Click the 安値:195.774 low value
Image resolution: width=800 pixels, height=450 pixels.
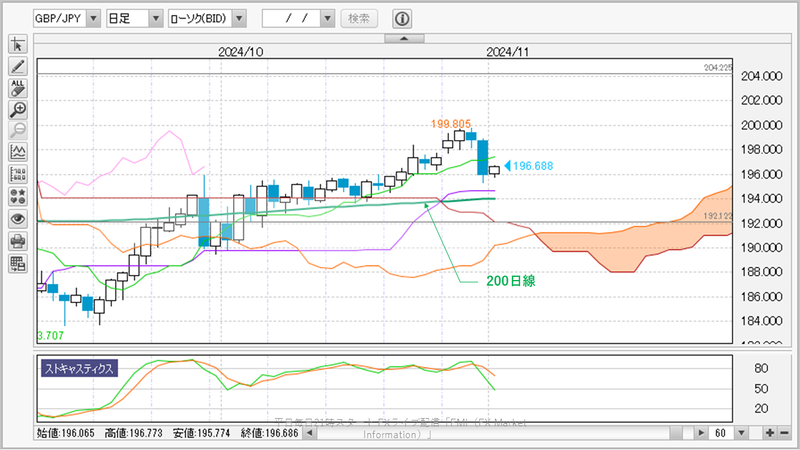(202, 433)
